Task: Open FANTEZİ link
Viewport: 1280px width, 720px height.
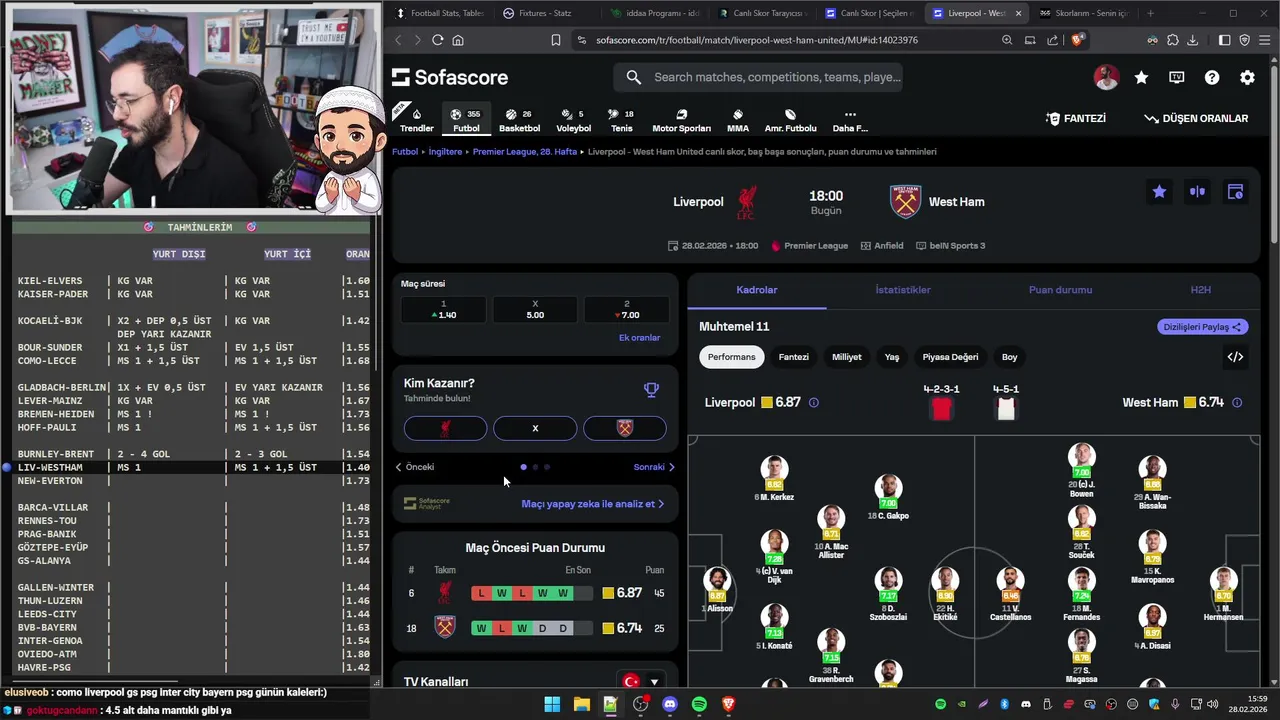Action: pyautogui.click(x=1076, y=118)
